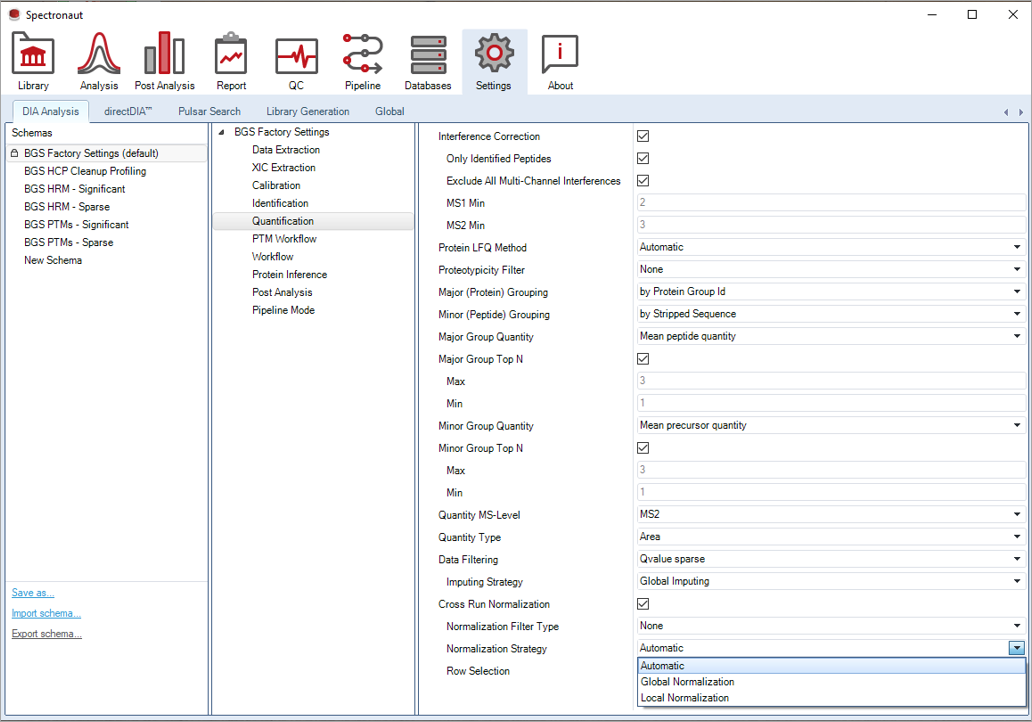Viewport: 1032px width, 722px height.
Task: Open Minor Group Quantity dropdown
Action: [831, 426]
